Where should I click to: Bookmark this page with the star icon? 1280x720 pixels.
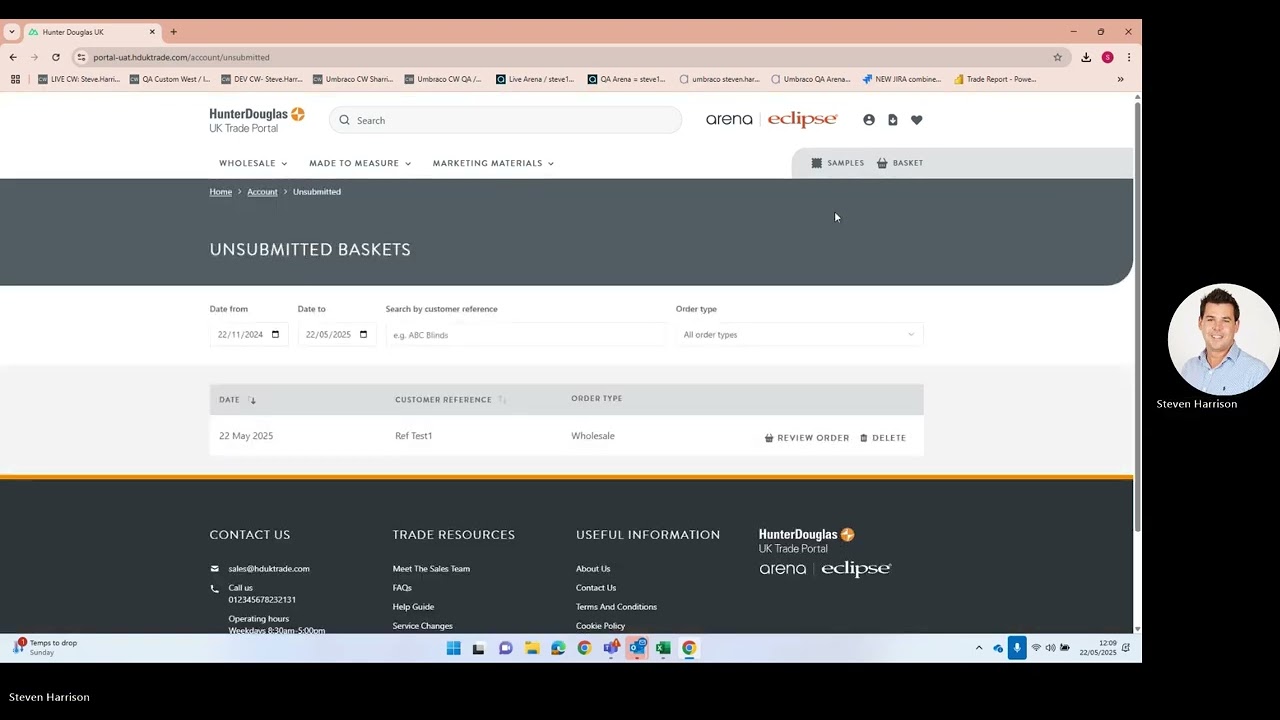coord(1057,57)
